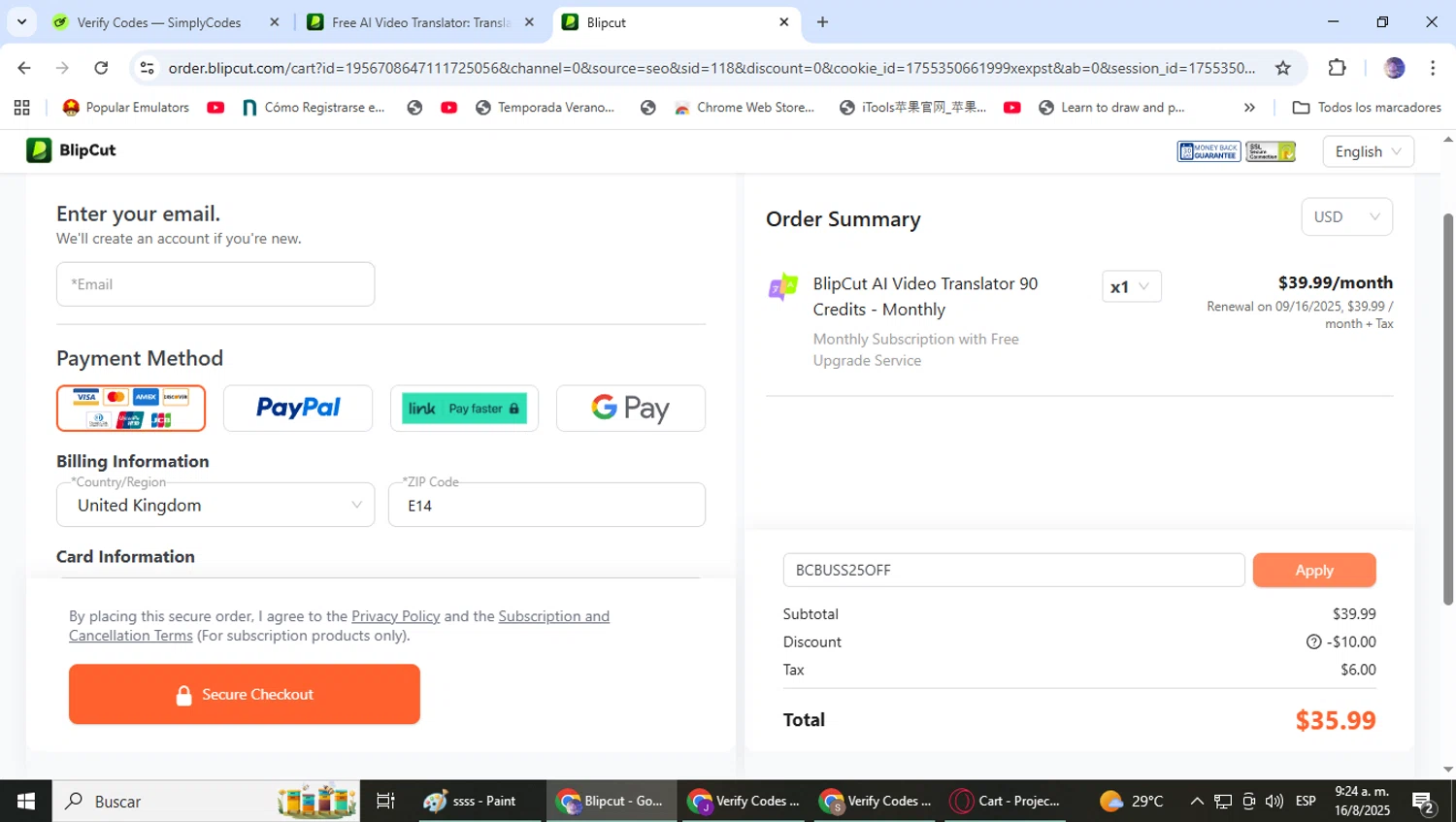Open the Cart - Project Opera taskbar item
The height and width of the screenshot is (822, 1456).
coord(1006,801)
